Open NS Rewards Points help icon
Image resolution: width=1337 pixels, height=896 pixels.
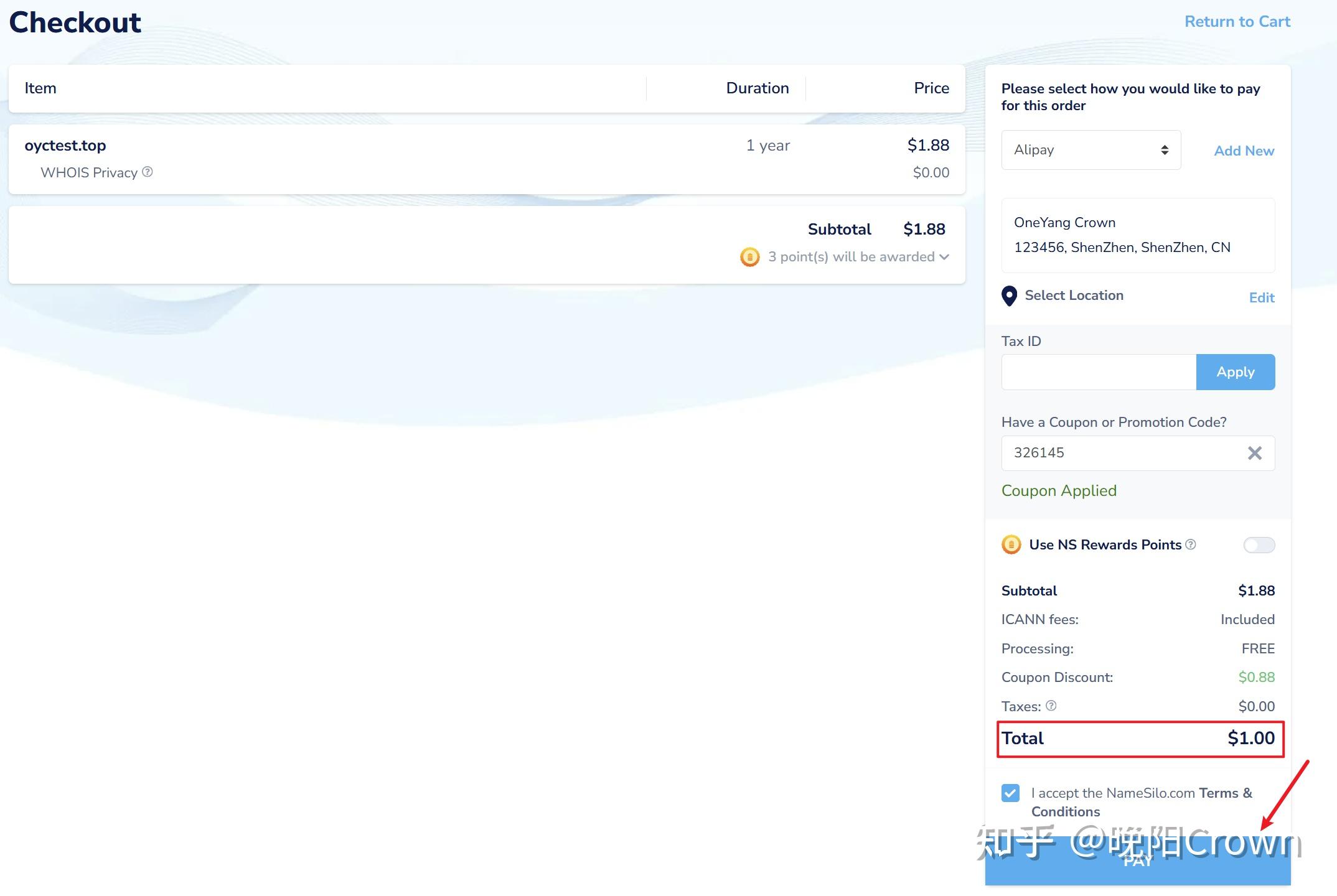tap(1191, 544)
